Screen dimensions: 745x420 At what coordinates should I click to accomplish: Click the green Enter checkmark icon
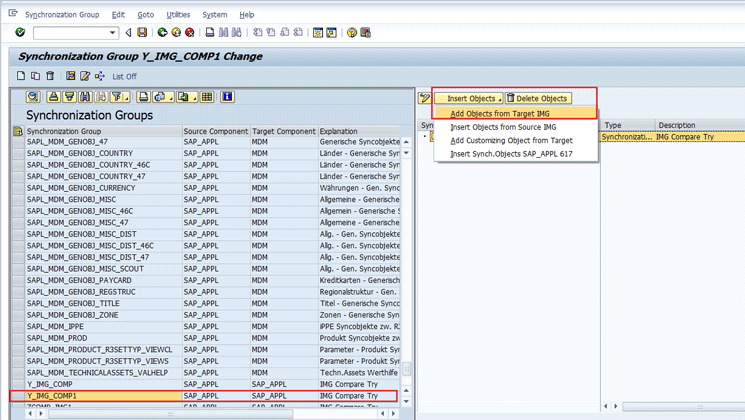20,33
